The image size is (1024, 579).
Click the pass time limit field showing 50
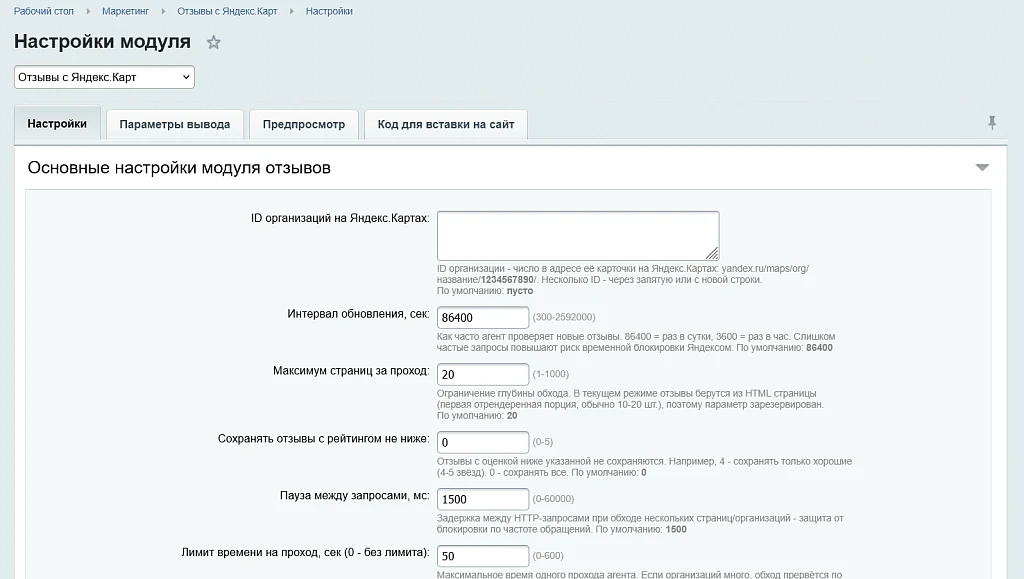[x=483, y=556]
